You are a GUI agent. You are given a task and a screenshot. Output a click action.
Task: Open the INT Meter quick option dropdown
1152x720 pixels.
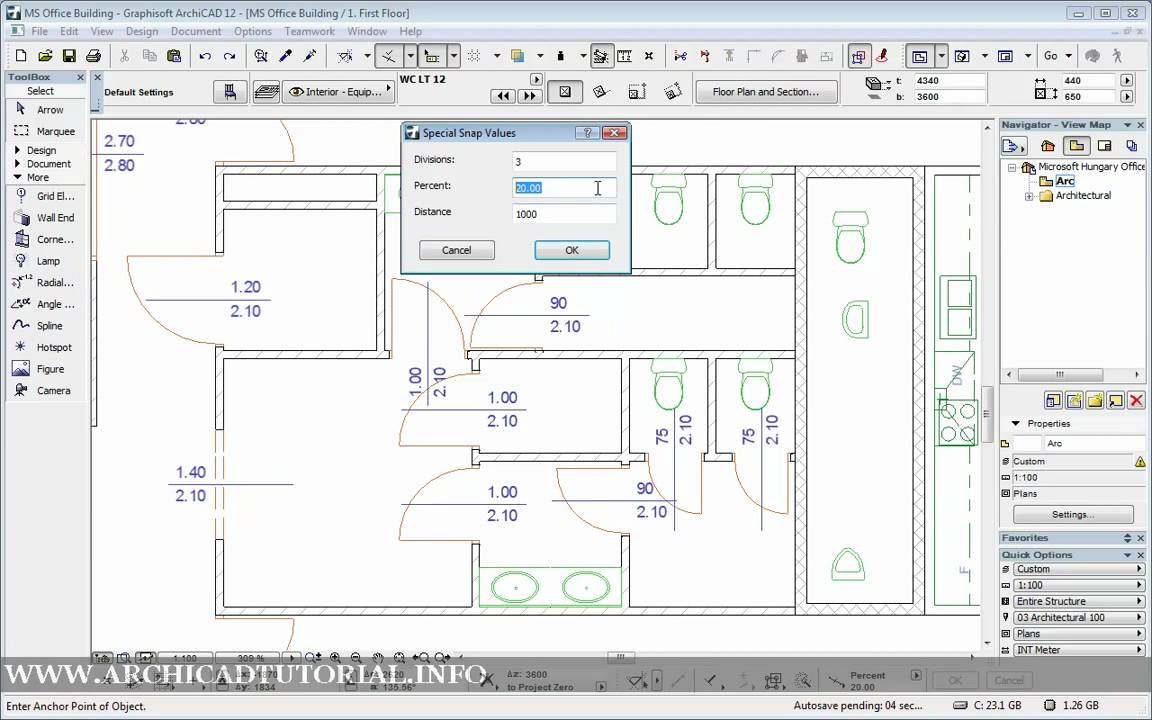pos(1079,649)
